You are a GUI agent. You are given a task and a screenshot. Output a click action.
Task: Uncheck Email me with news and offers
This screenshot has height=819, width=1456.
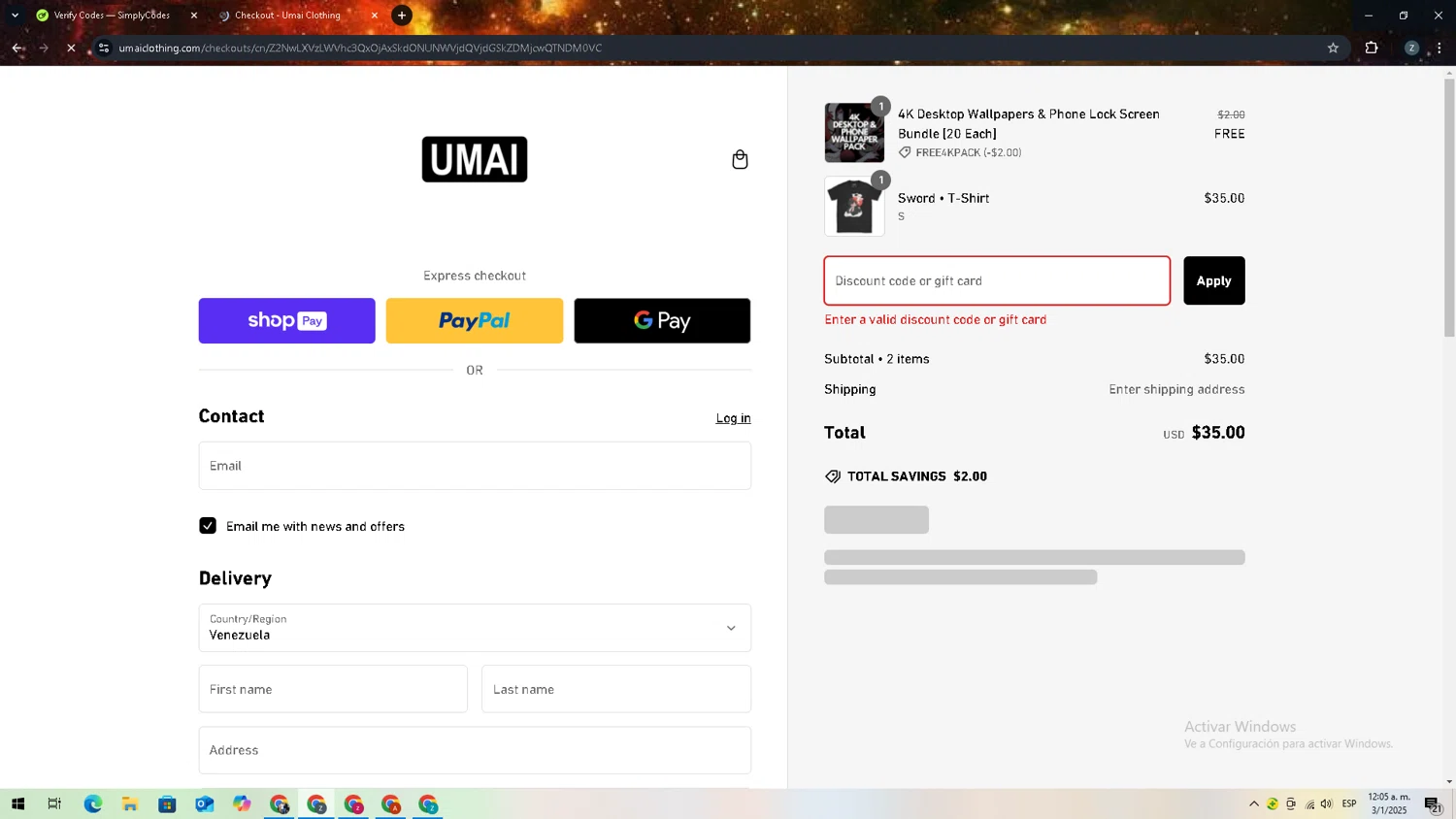(x=208, y=526)
